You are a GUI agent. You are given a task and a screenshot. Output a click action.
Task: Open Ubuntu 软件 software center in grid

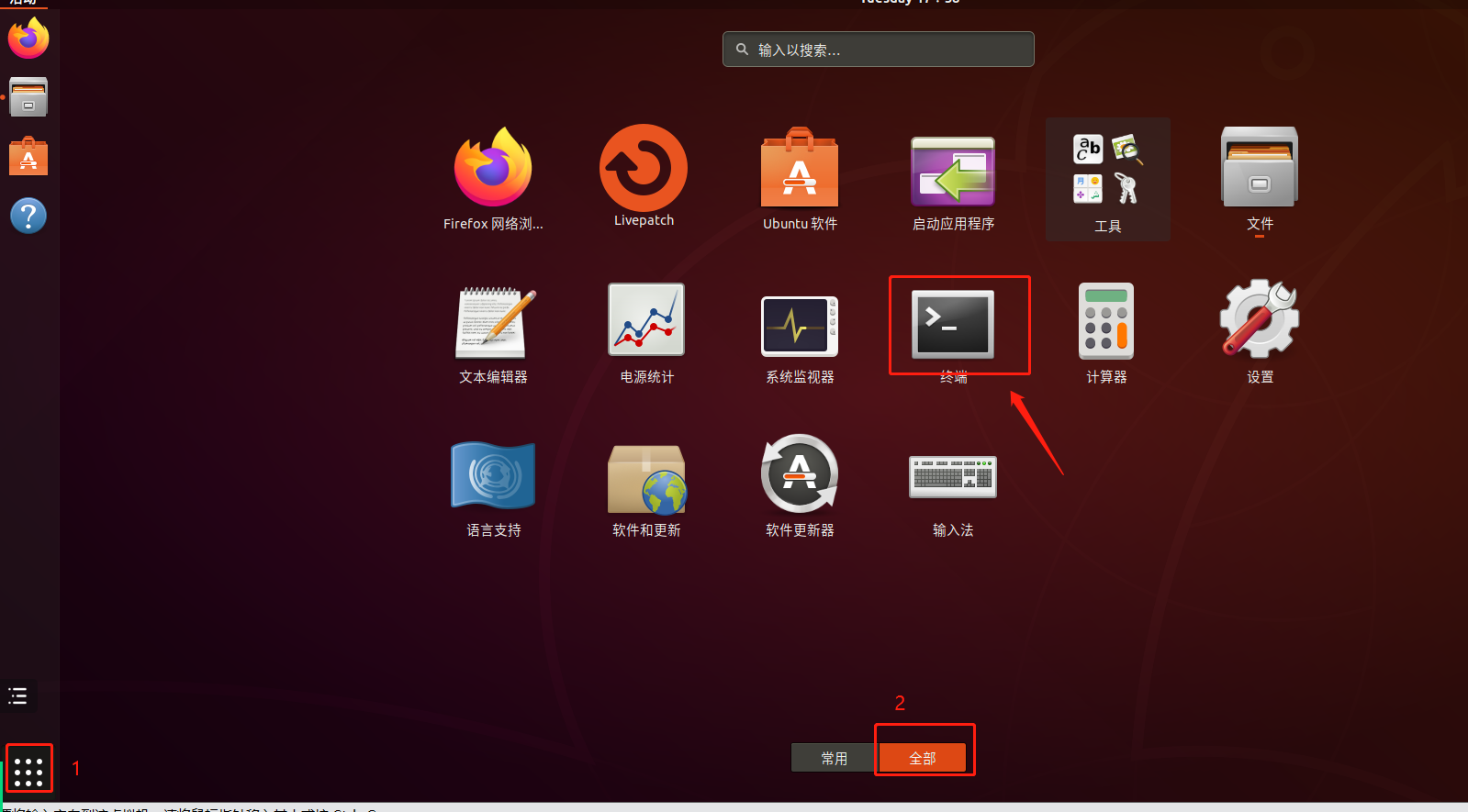pos(800,168)
